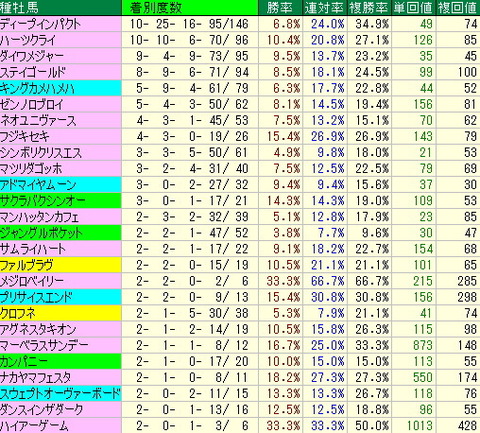The width and height of the screenshot is (480, 433).
Task: Select the サムライハート sire name
Action: 33,249
